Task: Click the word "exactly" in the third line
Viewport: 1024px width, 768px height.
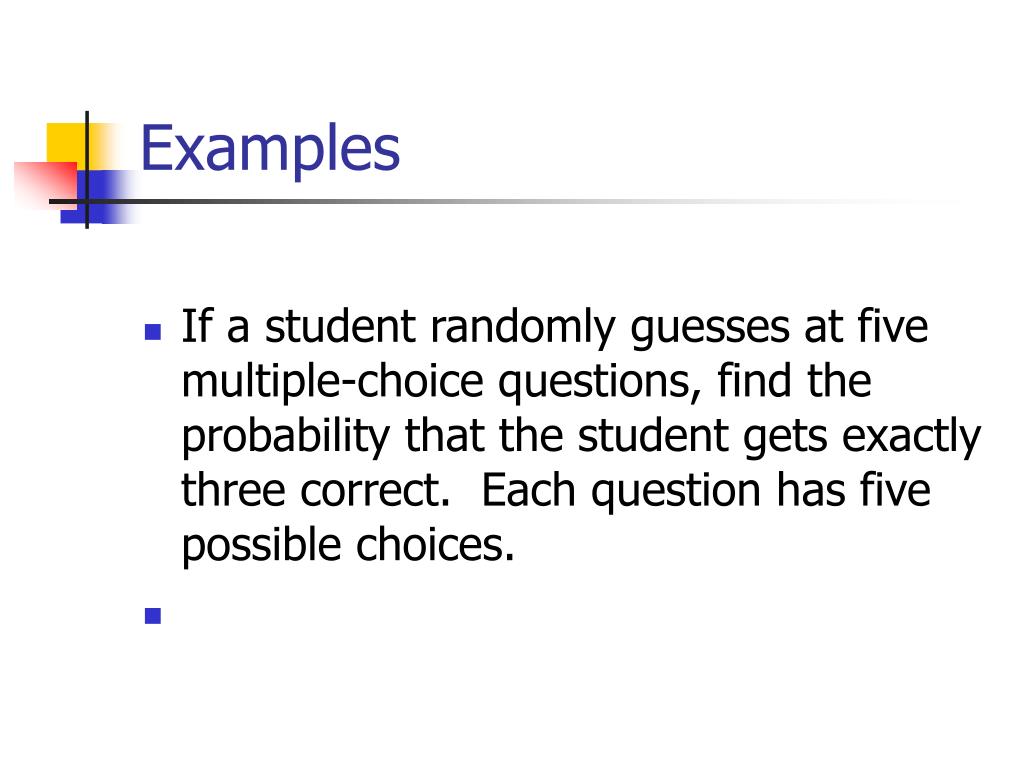Action: (x=912, y=438)
